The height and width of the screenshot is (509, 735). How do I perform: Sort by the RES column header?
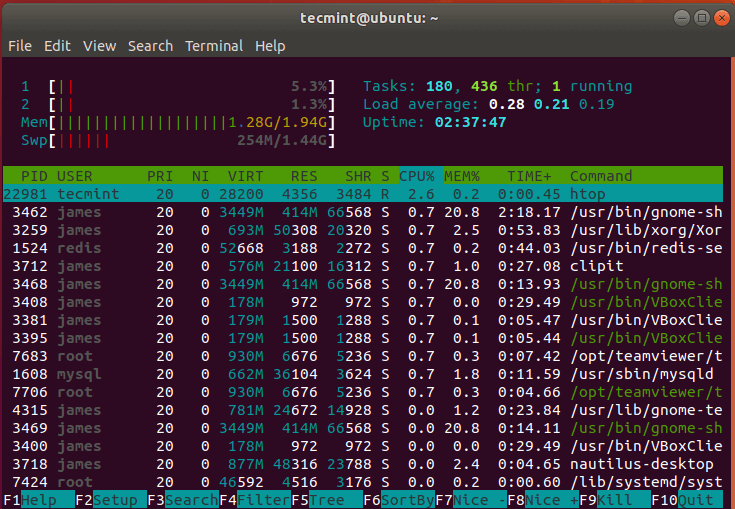pos(304,176)
